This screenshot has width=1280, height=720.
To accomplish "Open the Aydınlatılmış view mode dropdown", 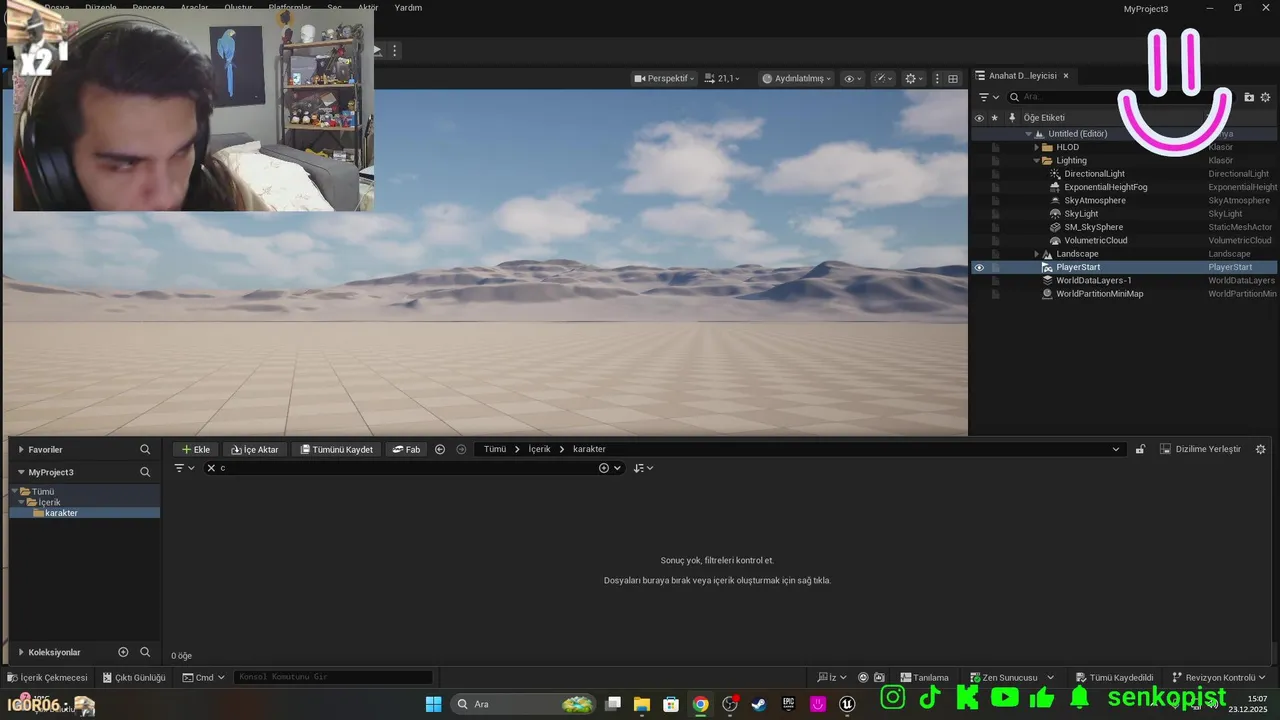I will pos(796,78).
